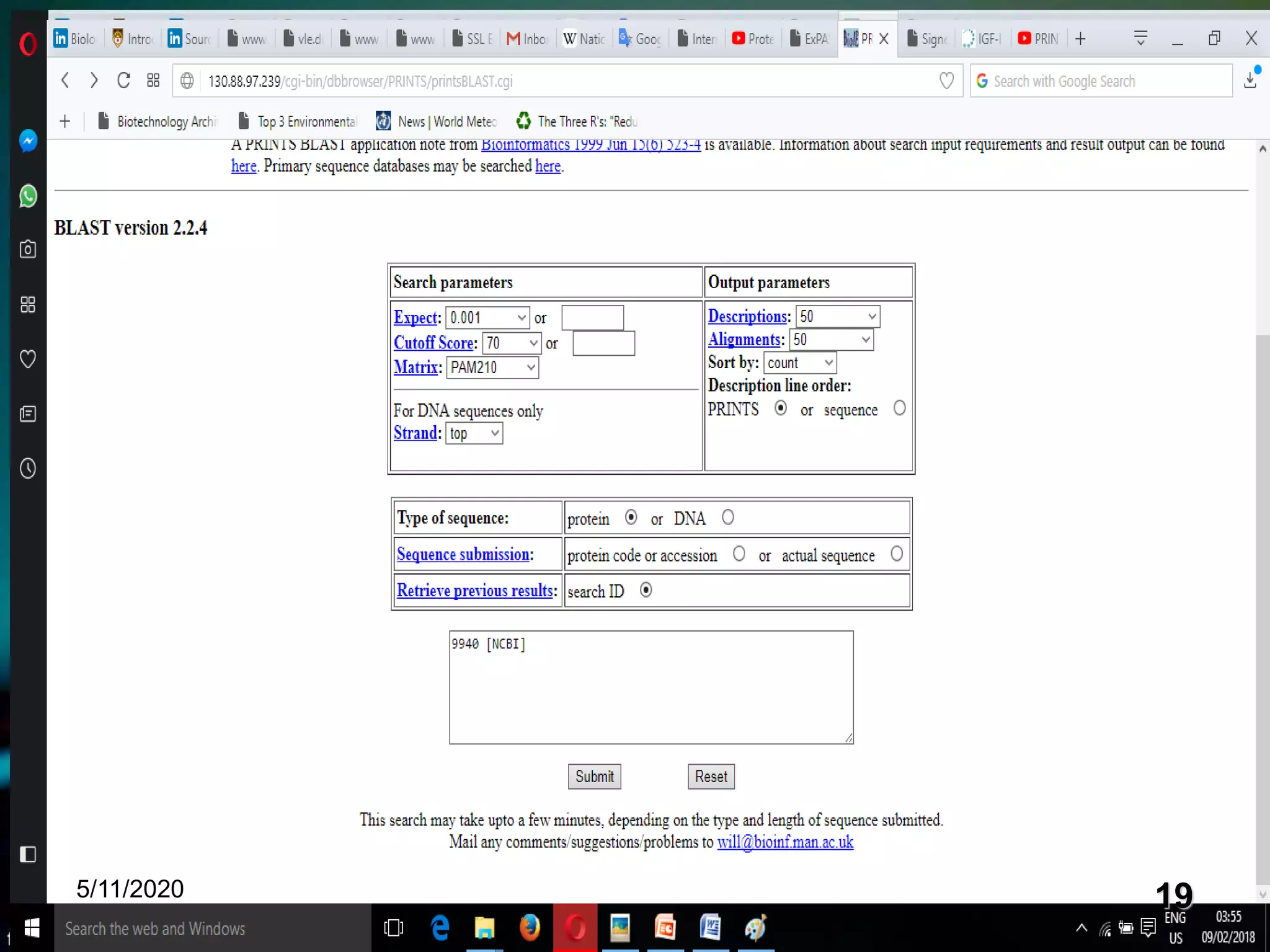The height and width of the screenshot is (952, 1270).
Task: Open the Matrix PAM210 dropdown
Action: [492, 368]
